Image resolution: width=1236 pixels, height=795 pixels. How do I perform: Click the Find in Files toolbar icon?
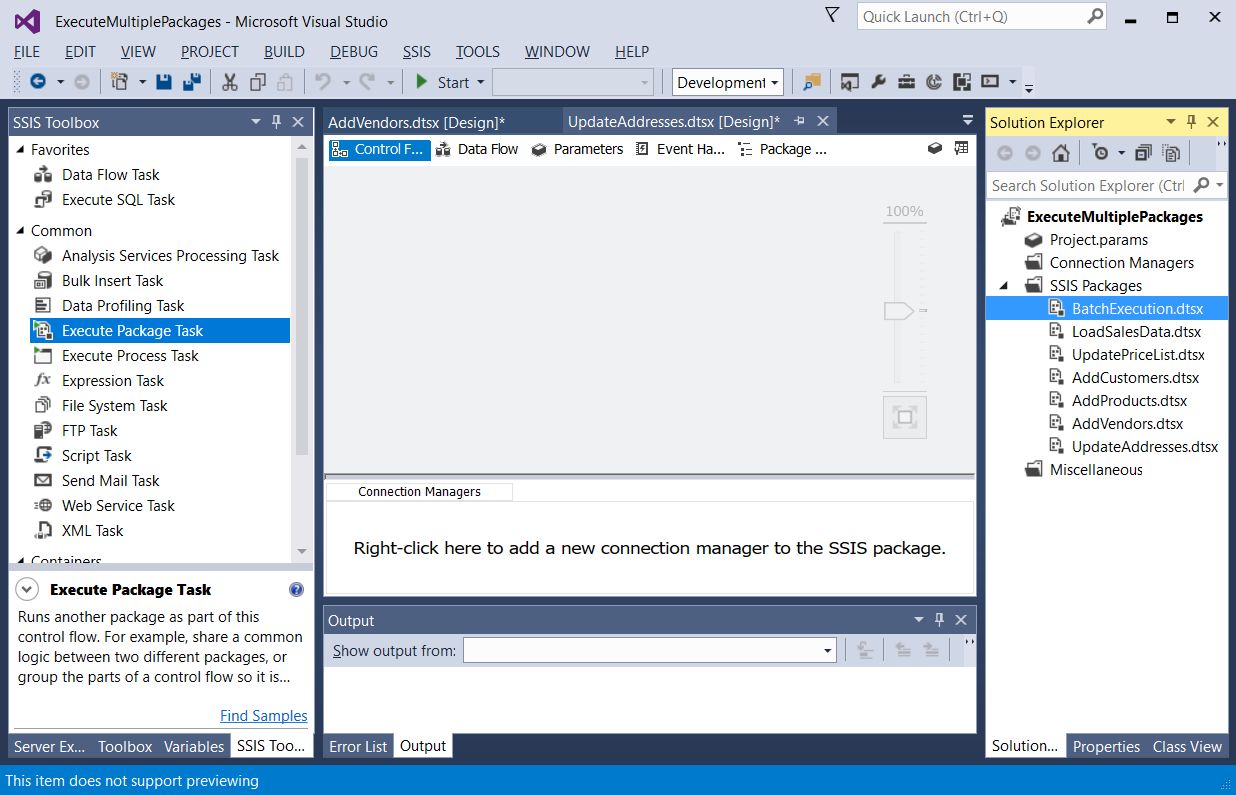point(812,82)
